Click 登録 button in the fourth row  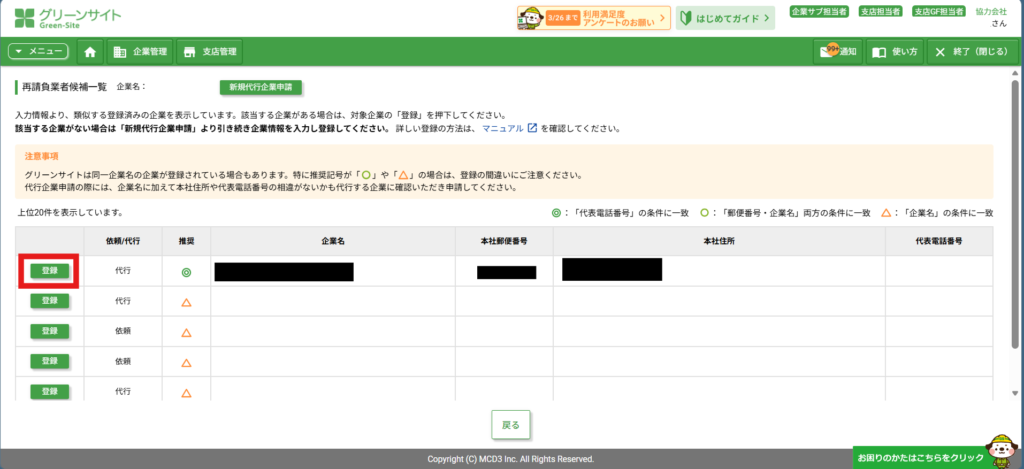(x=49, y=361)
